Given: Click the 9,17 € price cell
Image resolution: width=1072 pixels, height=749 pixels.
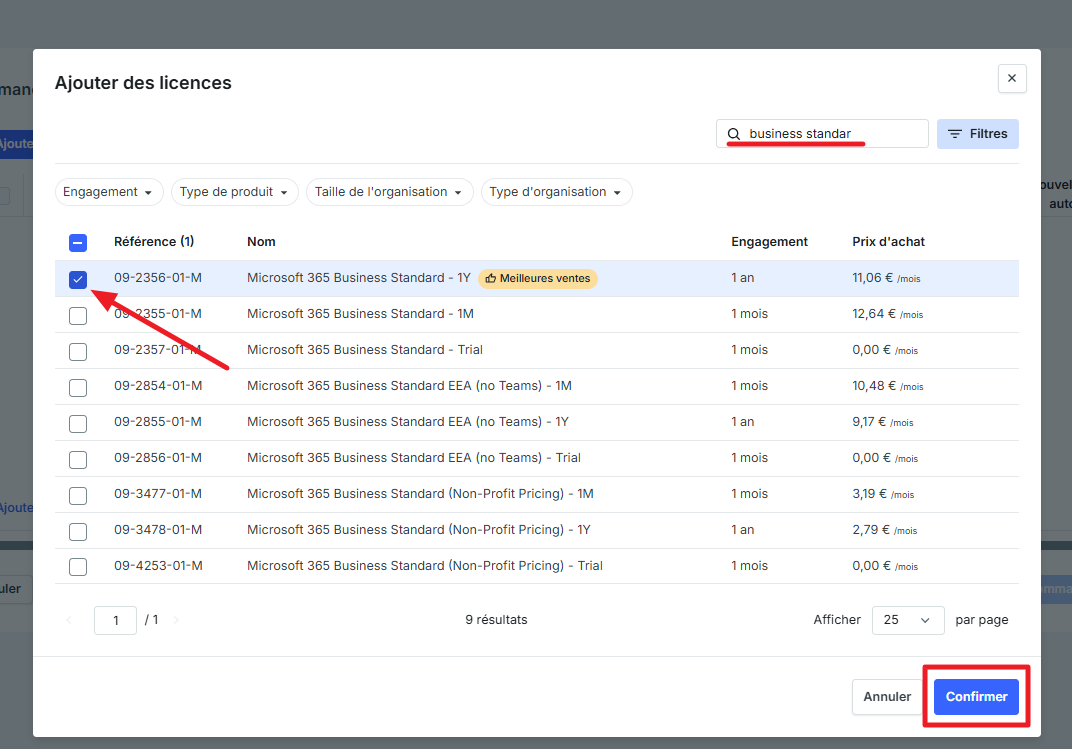Looking at the screenshot, I should [x=883, y=422].
